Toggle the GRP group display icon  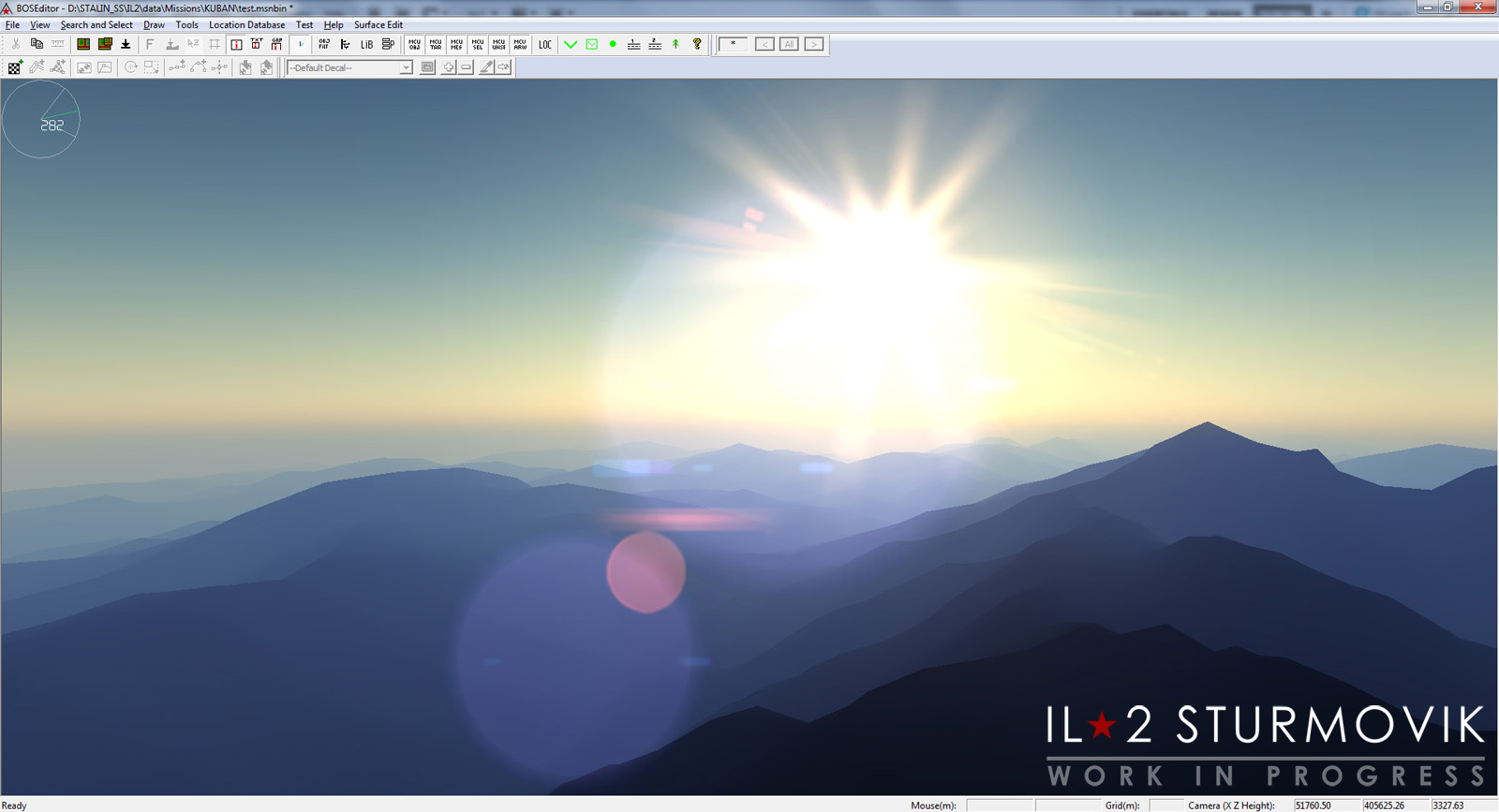(x=277, y=44)
